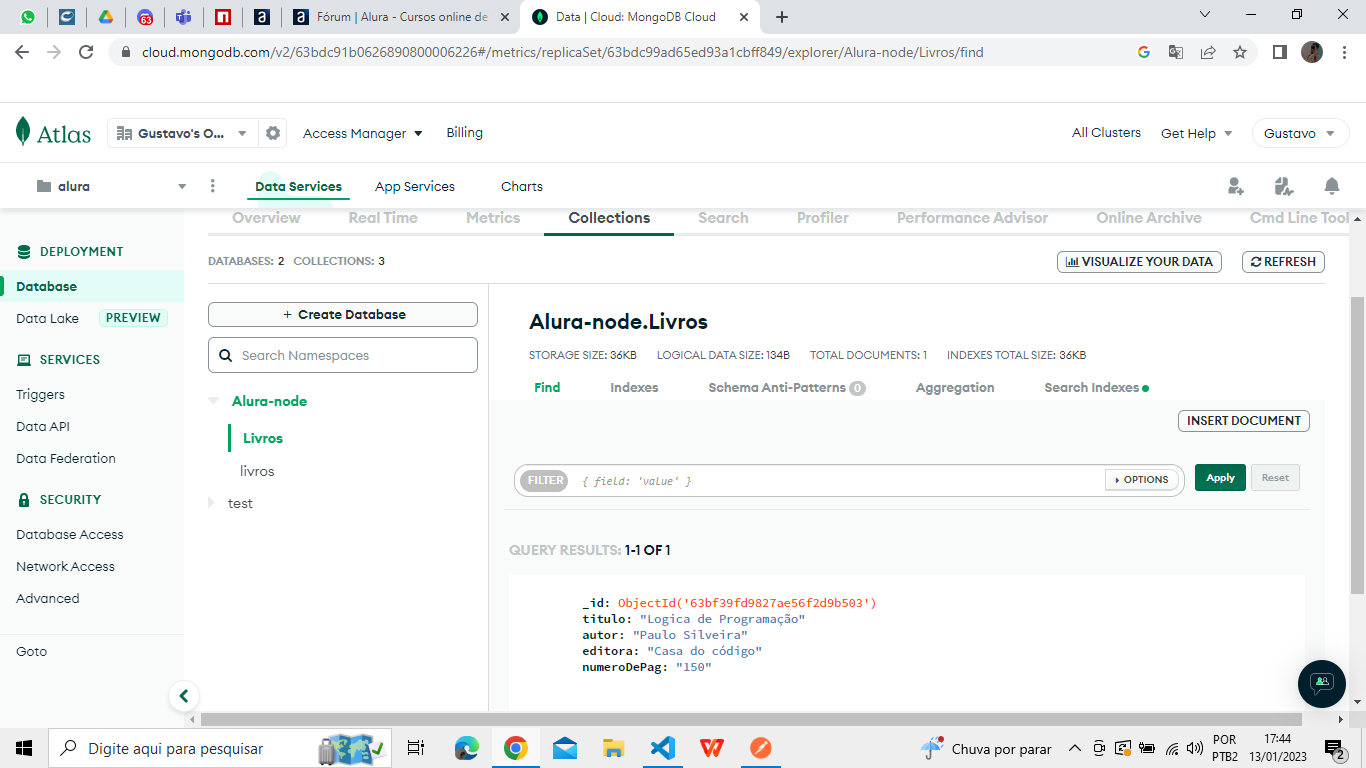Open a new browser tab

(782, 17)
